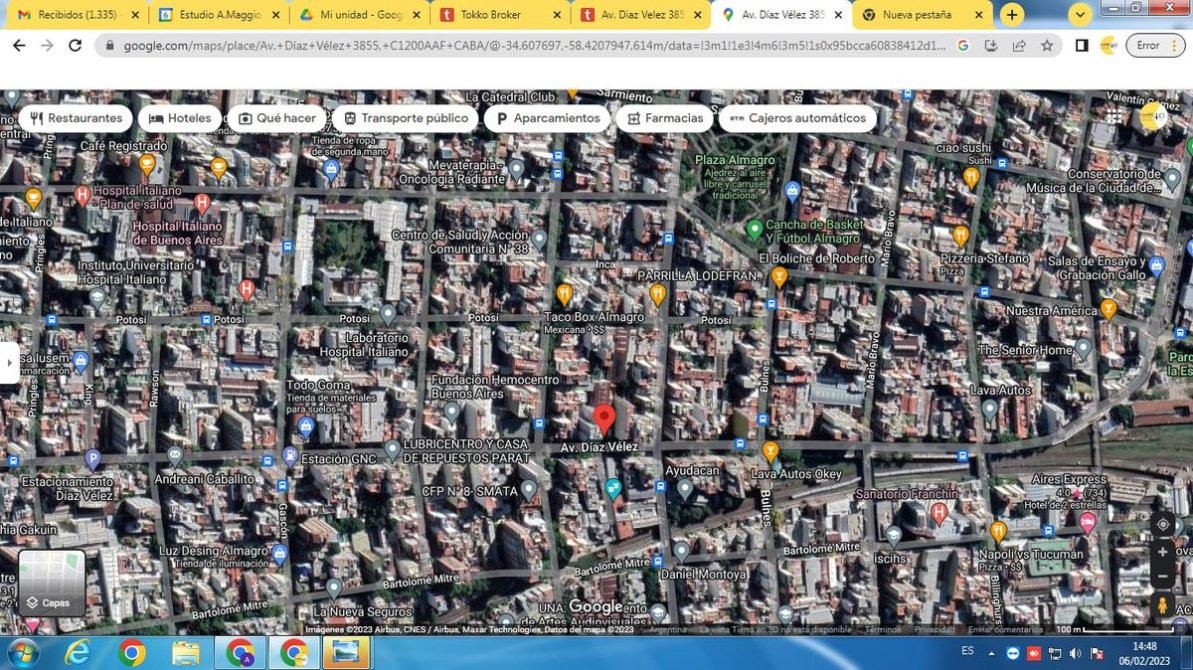This screenshot has height=670, width=1193.
Task: Toggle the Transporte público filter chip
Action: click(x=405, y=118)
